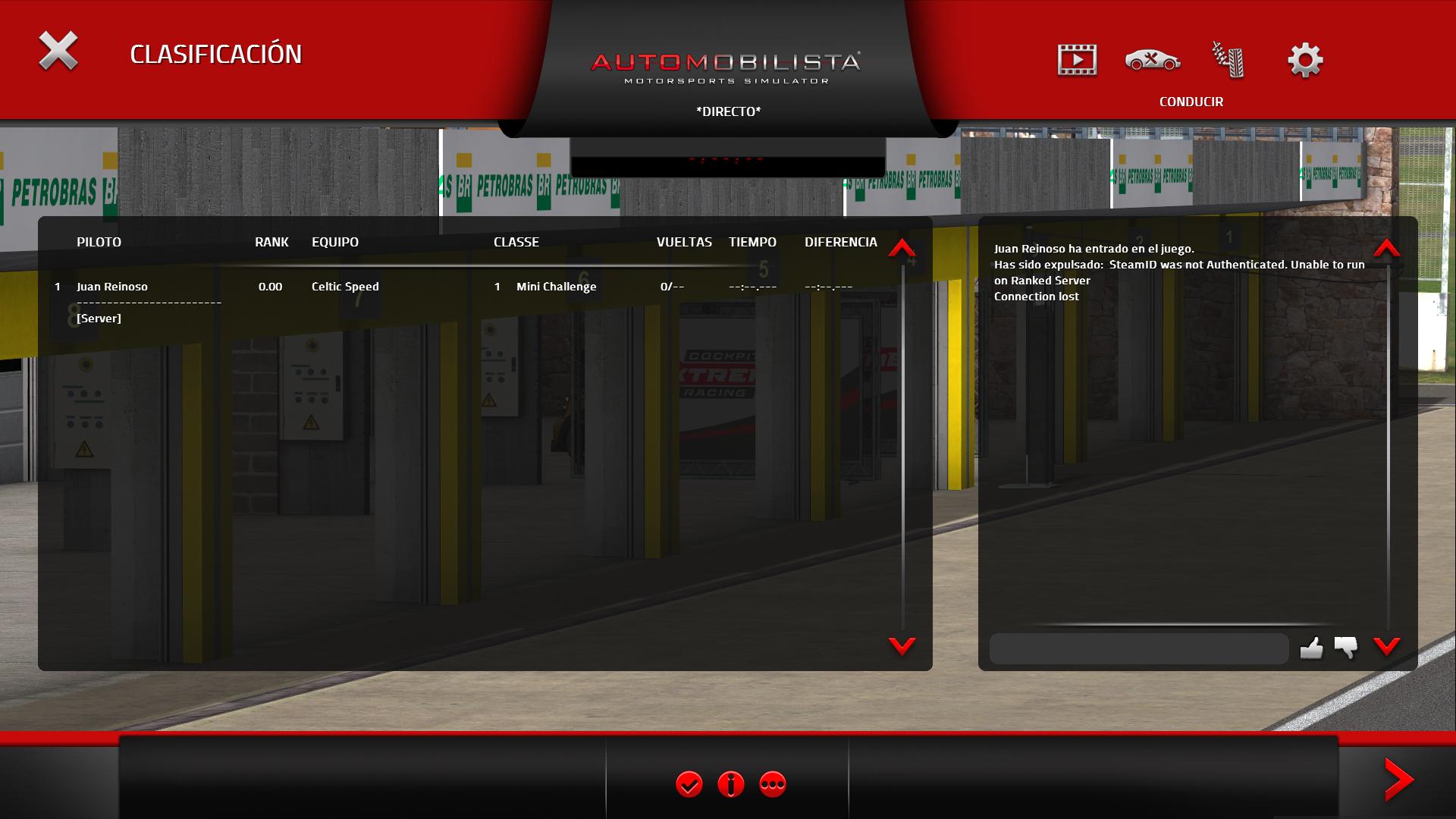The width and height of the screenshot is (1456, 819).
Task: Click the thumbs down vote icon
Action: [x=1346, y=648]
